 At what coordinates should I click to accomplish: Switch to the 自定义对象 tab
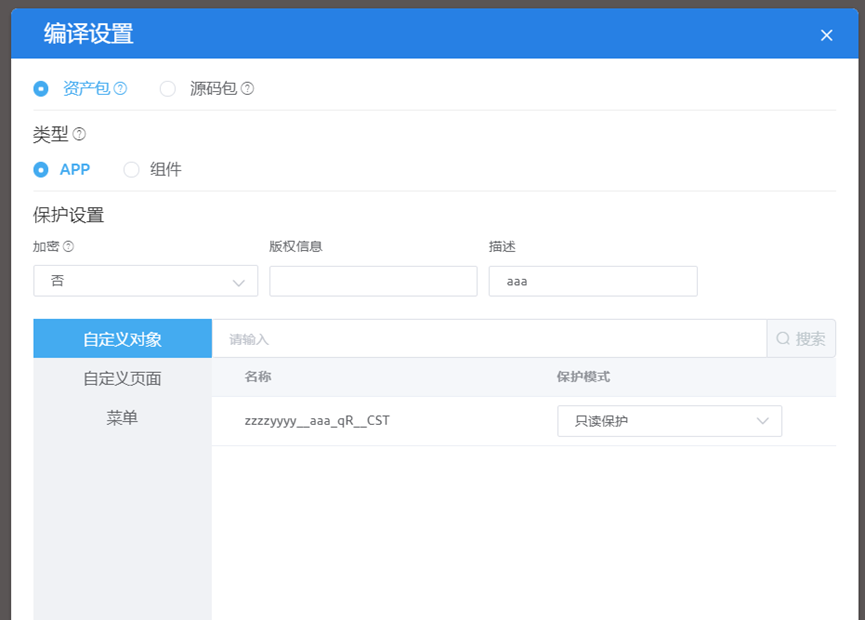(x=122, y=339)
